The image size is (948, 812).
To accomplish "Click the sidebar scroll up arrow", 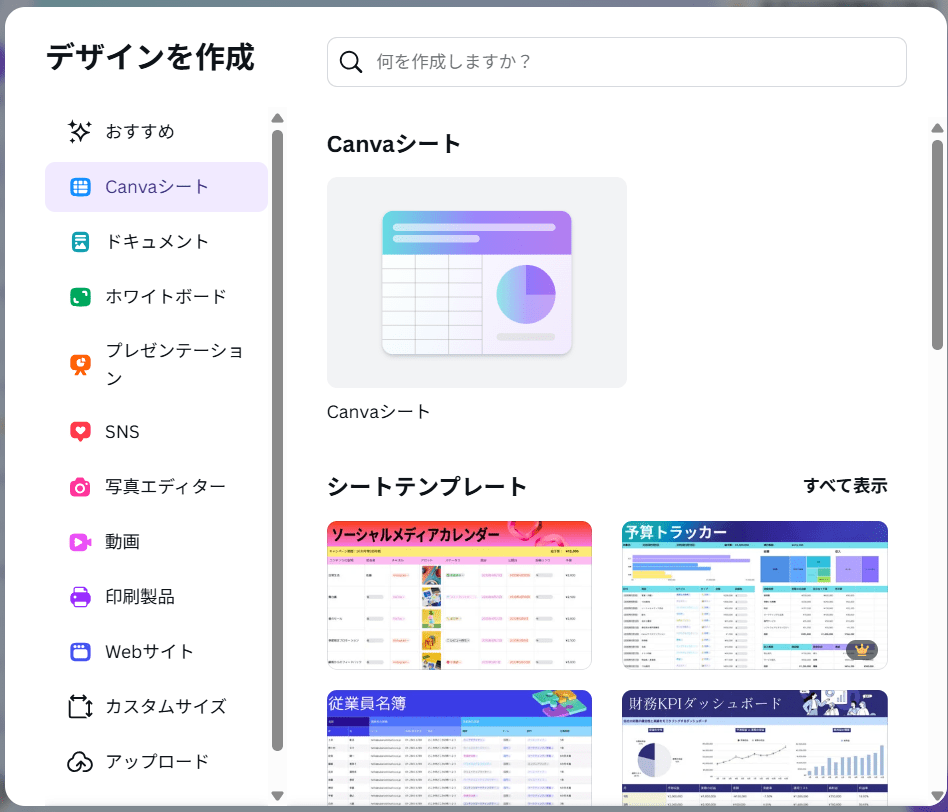I will pos(278,118).
